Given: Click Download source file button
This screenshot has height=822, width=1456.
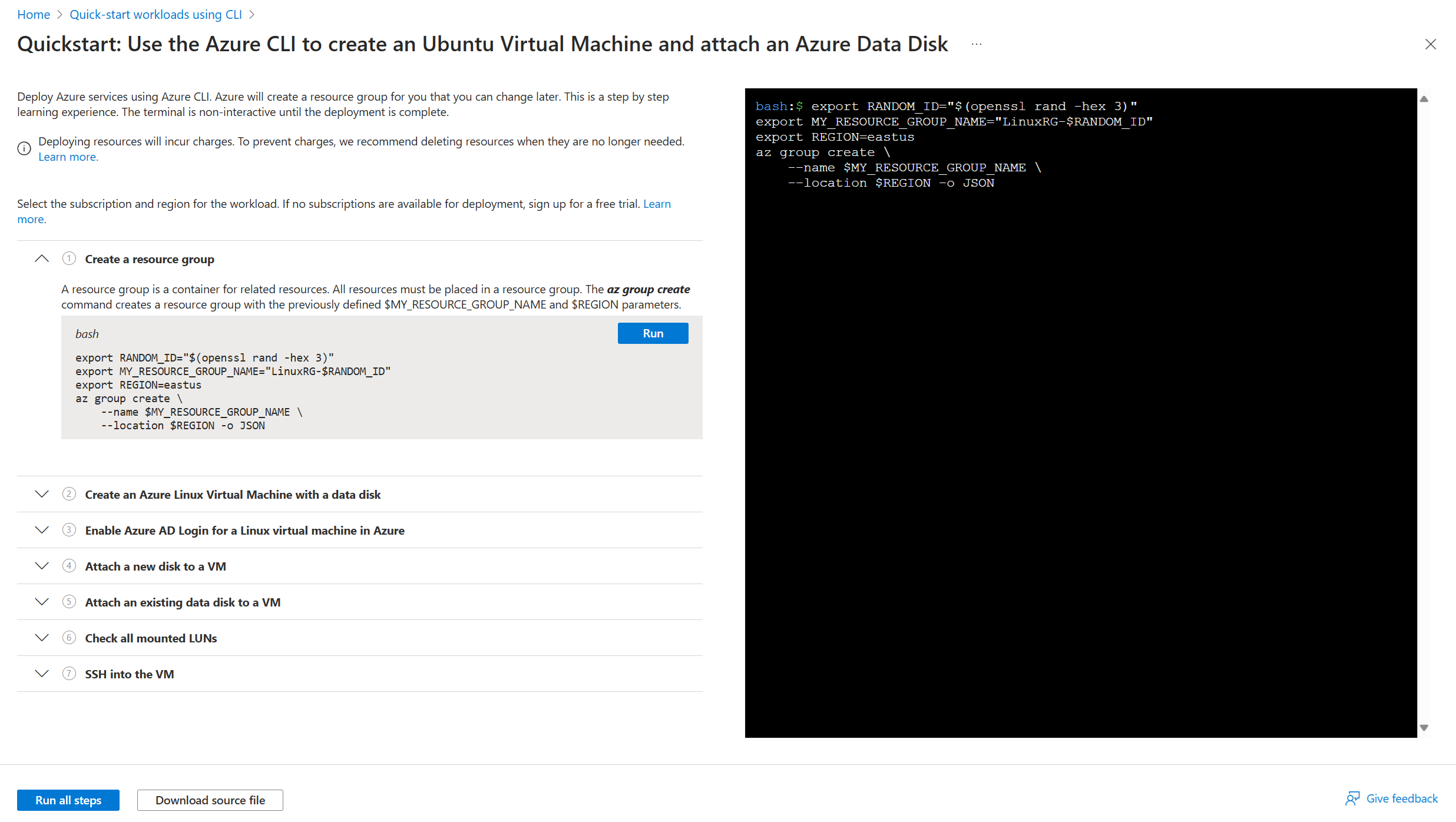Looking at the screenshot, I should coord(210,800).
